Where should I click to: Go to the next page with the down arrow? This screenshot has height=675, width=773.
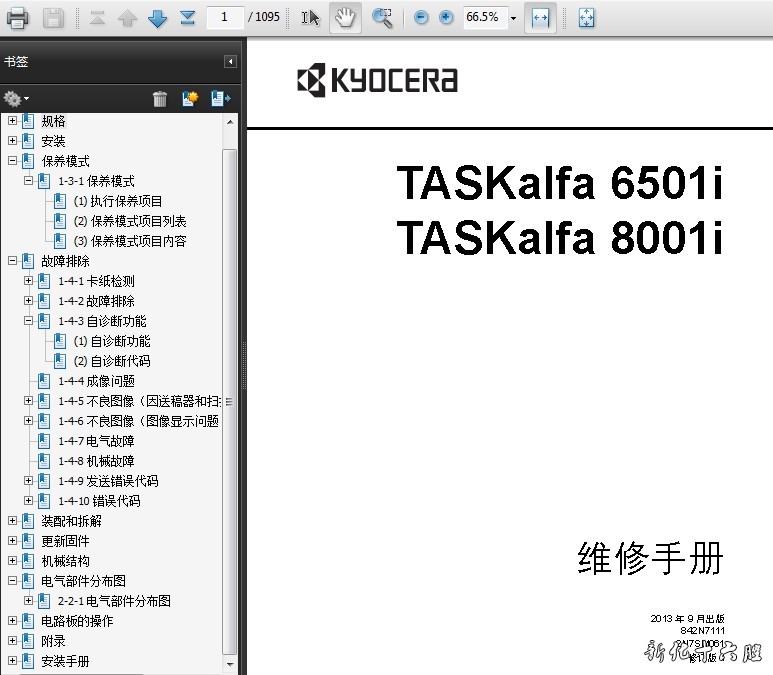point(157,17)
